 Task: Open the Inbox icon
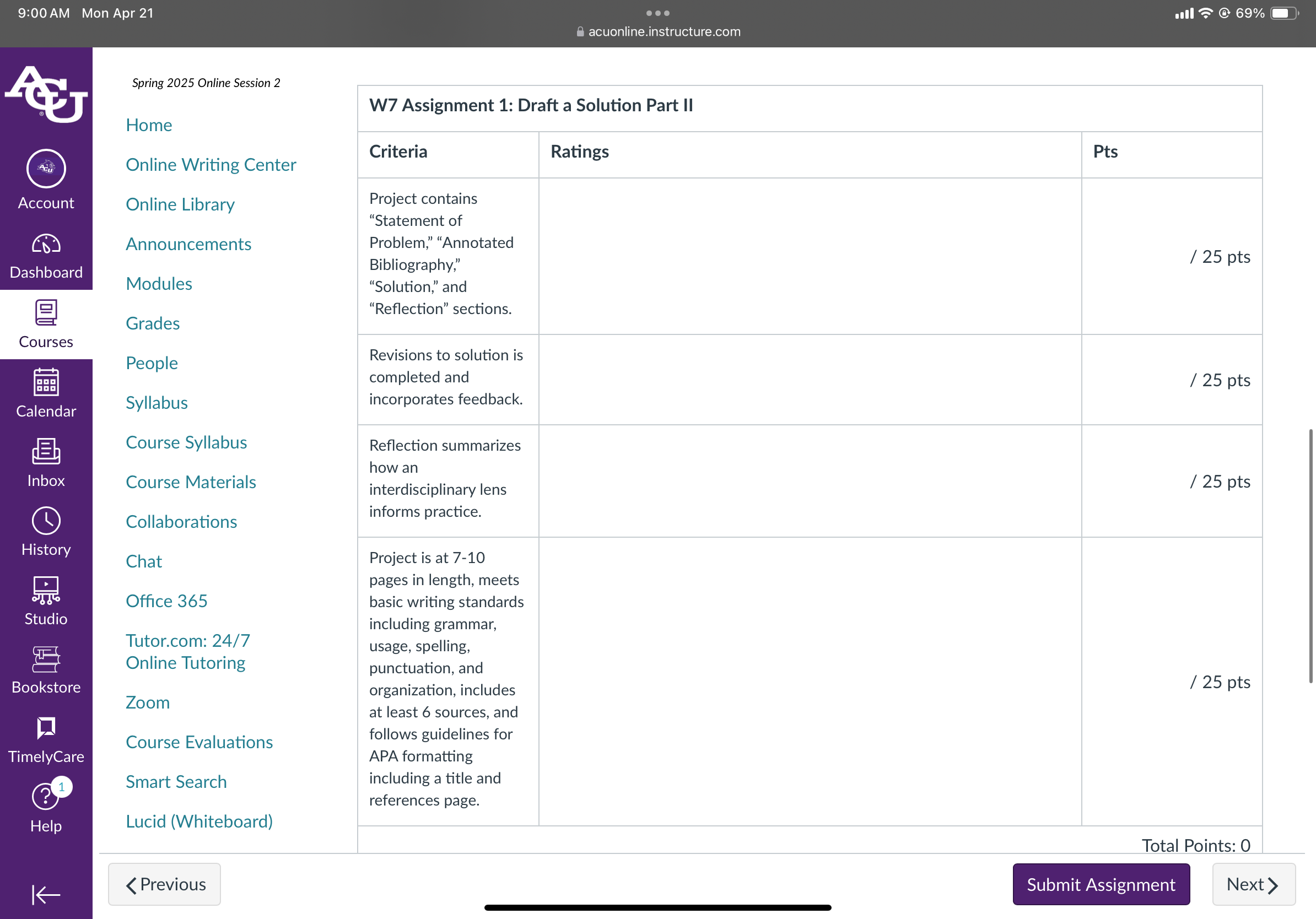[x=46, y=451]
